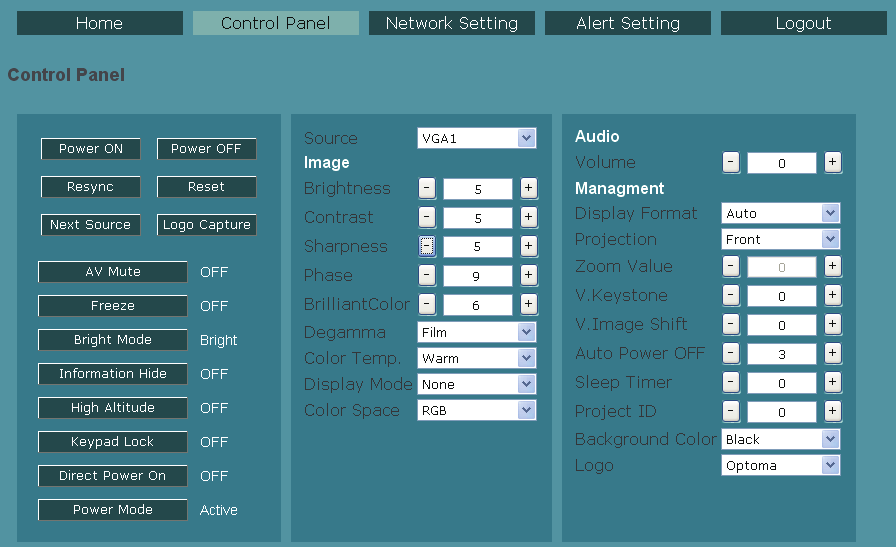The width and height of the screenshot is (896, 547).
Task: Decrease Phase with minus button
Action: point(427,276)
